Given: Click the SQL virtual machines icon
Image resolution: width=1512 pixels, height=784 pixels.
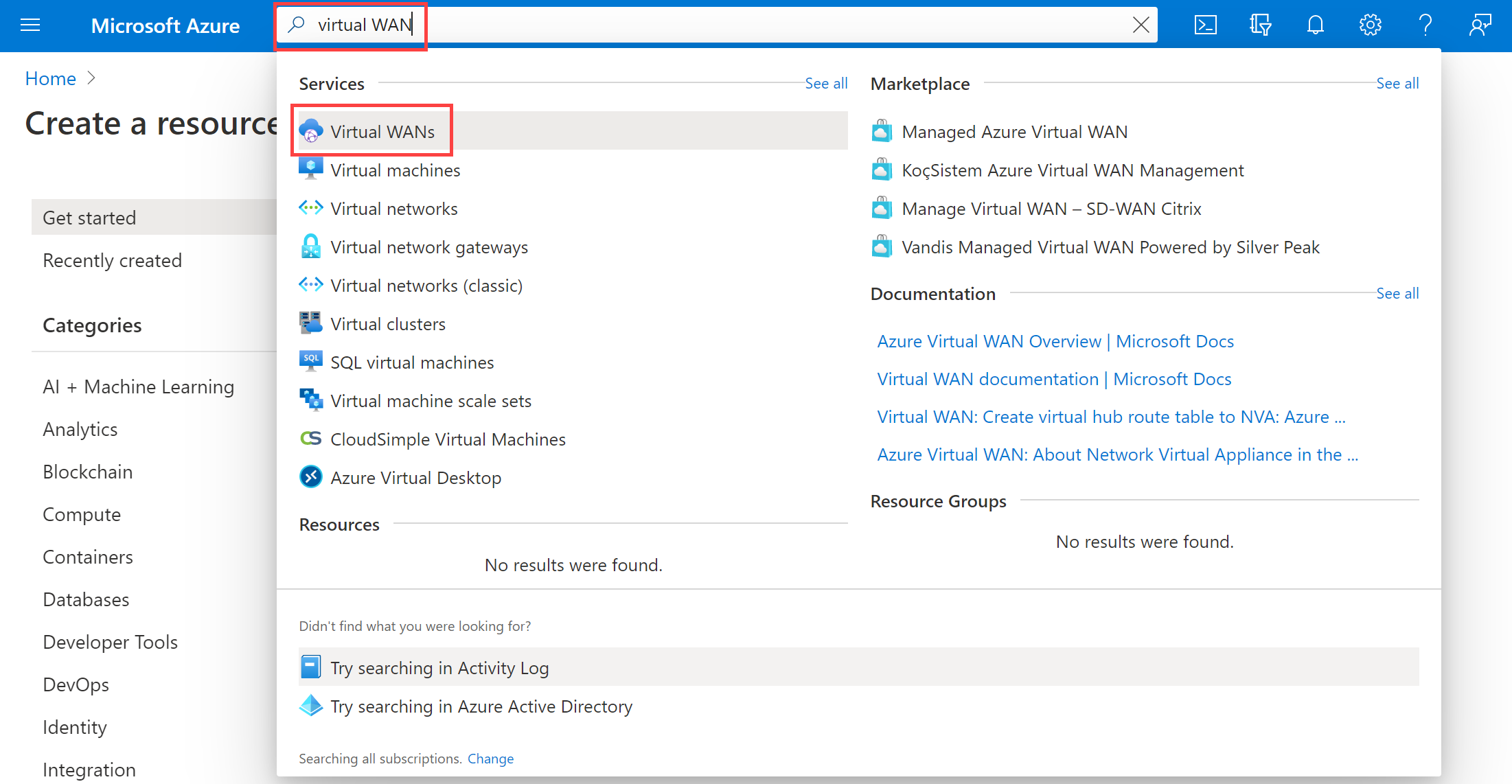Looking at the screenshot, I should (x=312, y=362).
